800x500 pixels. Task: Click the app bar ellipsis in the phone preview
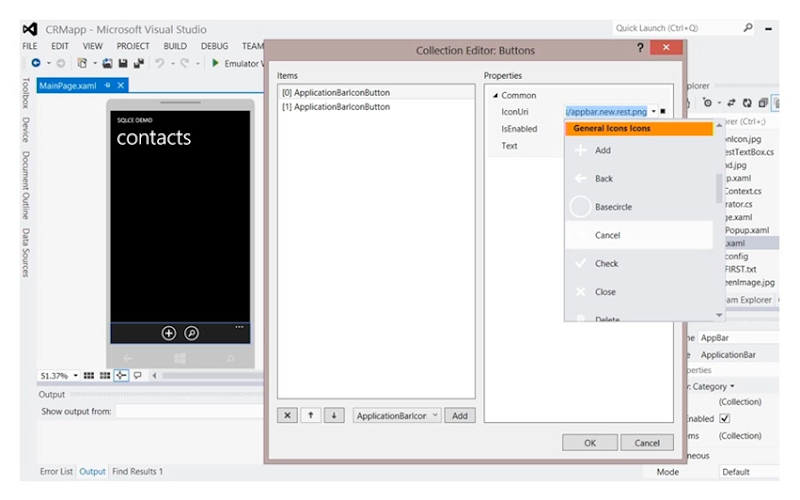coord(239,327)
